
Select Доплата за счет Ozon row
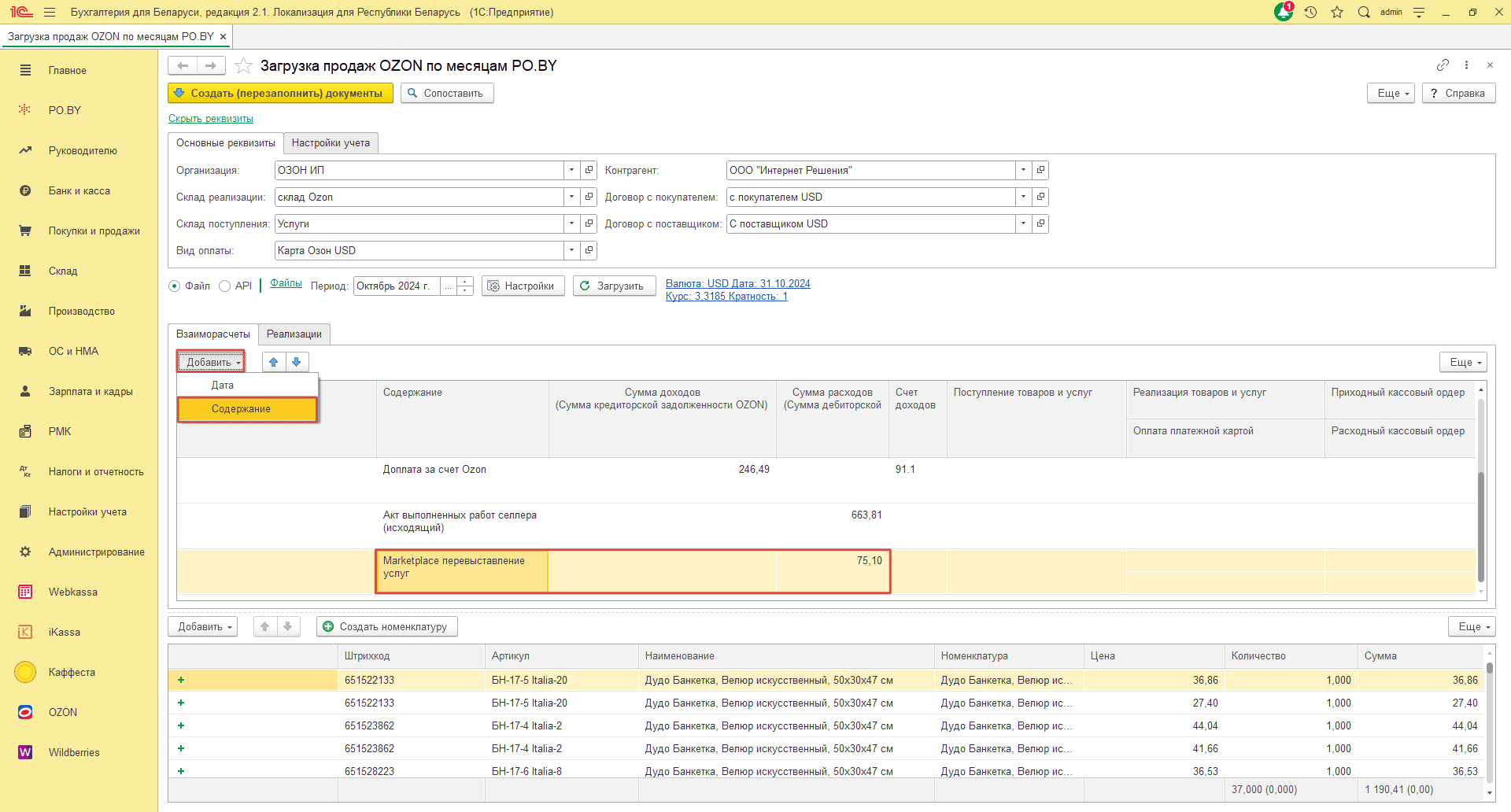826,480
